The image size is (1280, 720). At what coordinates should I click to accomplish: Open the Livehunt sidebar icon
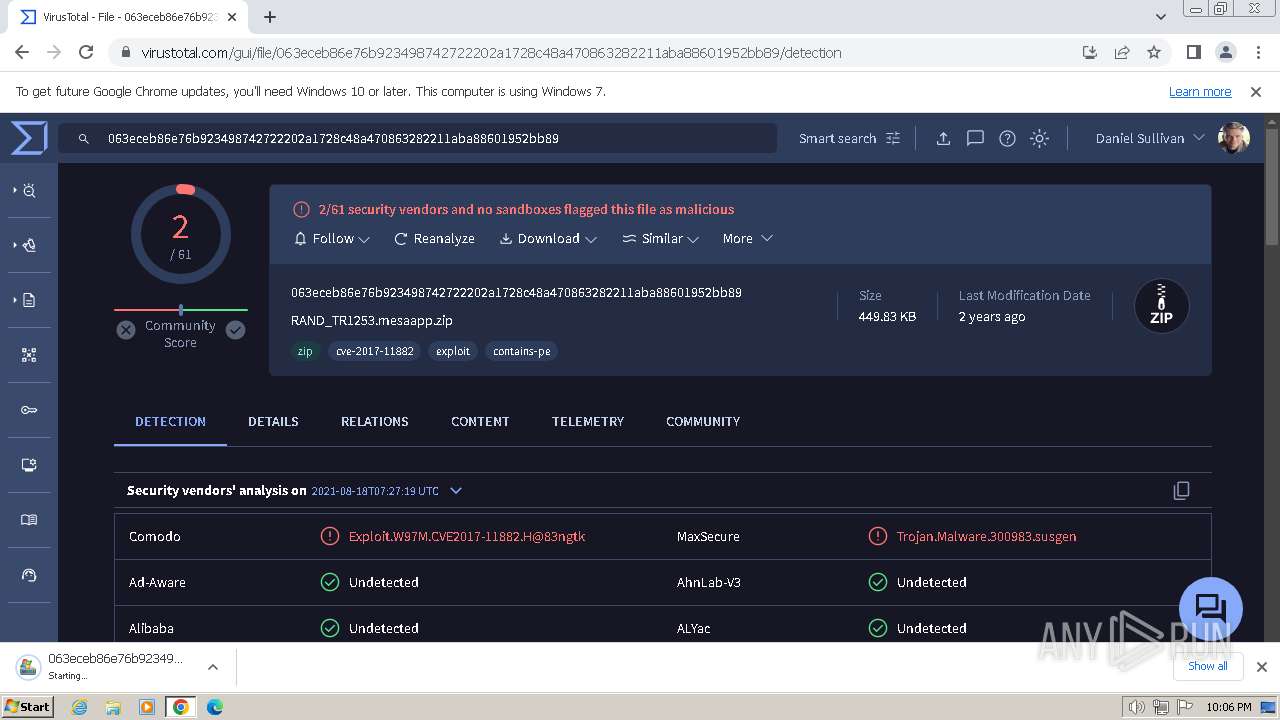pos(28,245)
